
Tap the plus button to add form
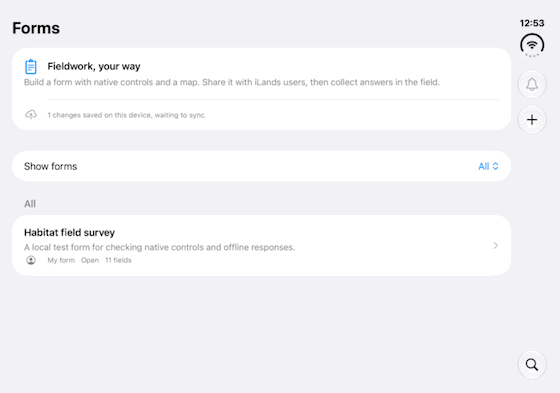coord(532,120)
